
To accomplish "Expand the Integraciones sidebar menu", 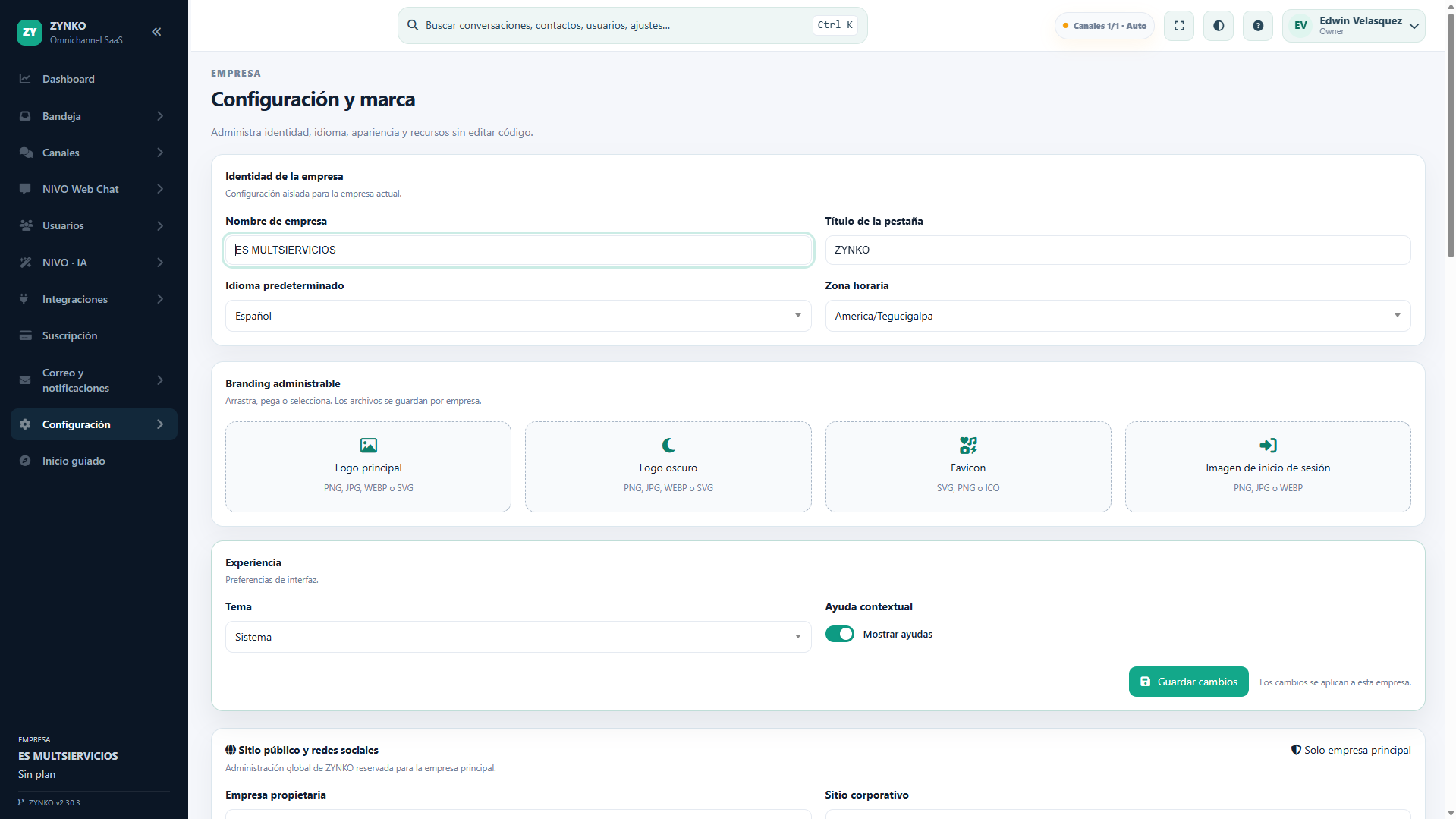I will point(94,299).
